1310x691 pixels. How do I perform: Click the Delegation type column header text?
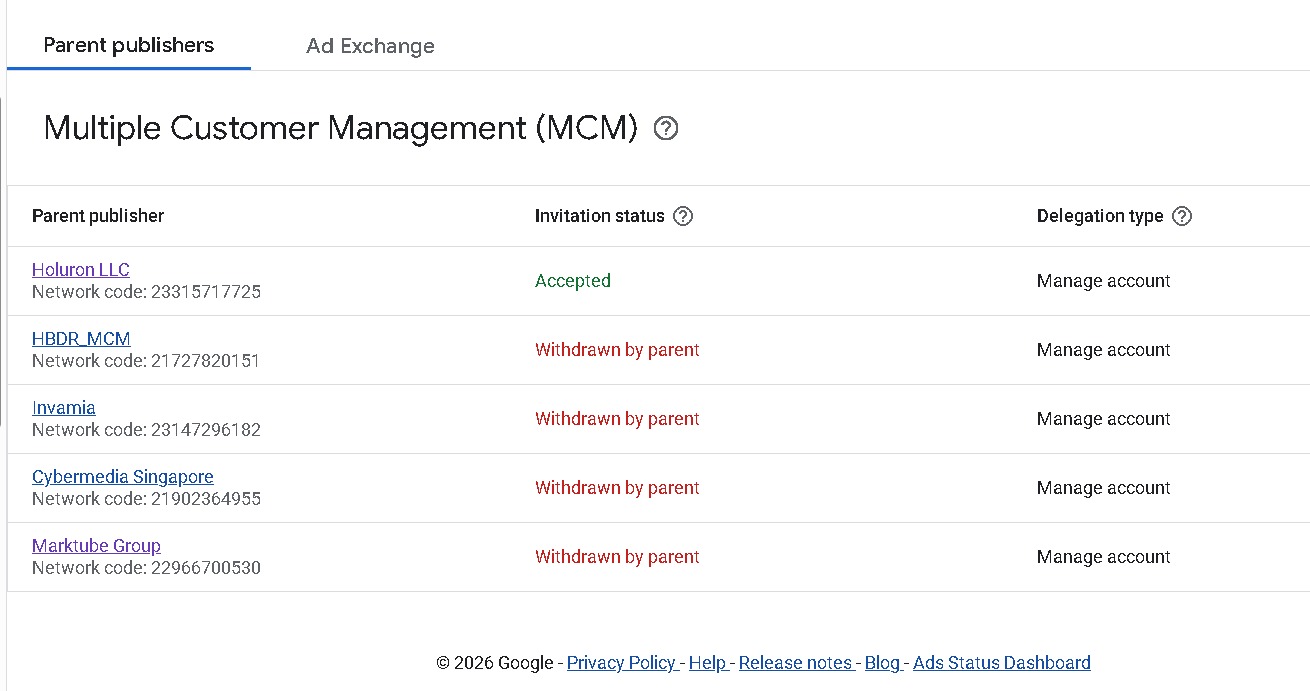(x=1100, y=216)
